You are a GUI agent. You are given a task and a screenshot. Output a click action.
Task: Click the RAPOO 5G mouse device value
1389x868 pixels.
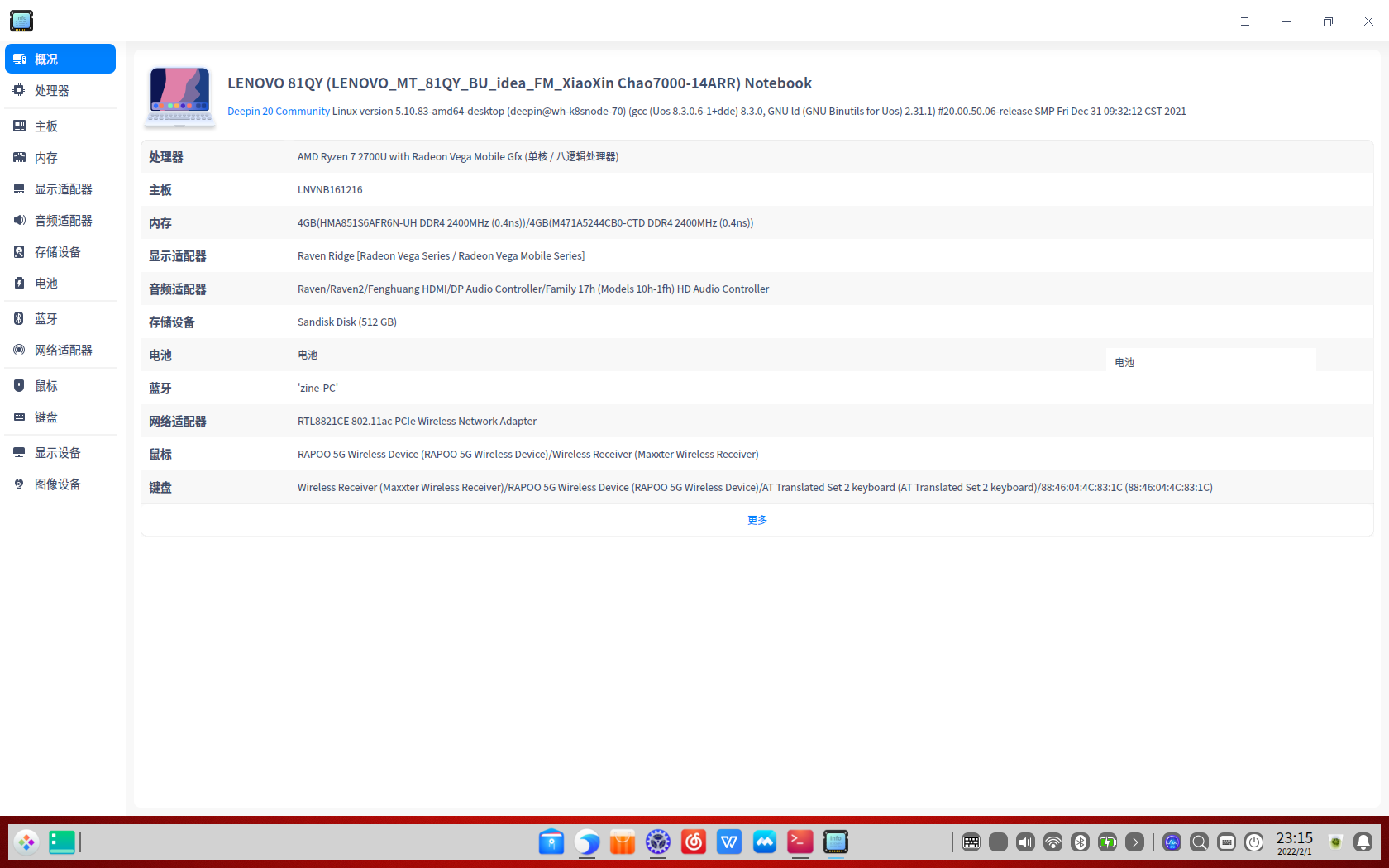click(527, 454)
